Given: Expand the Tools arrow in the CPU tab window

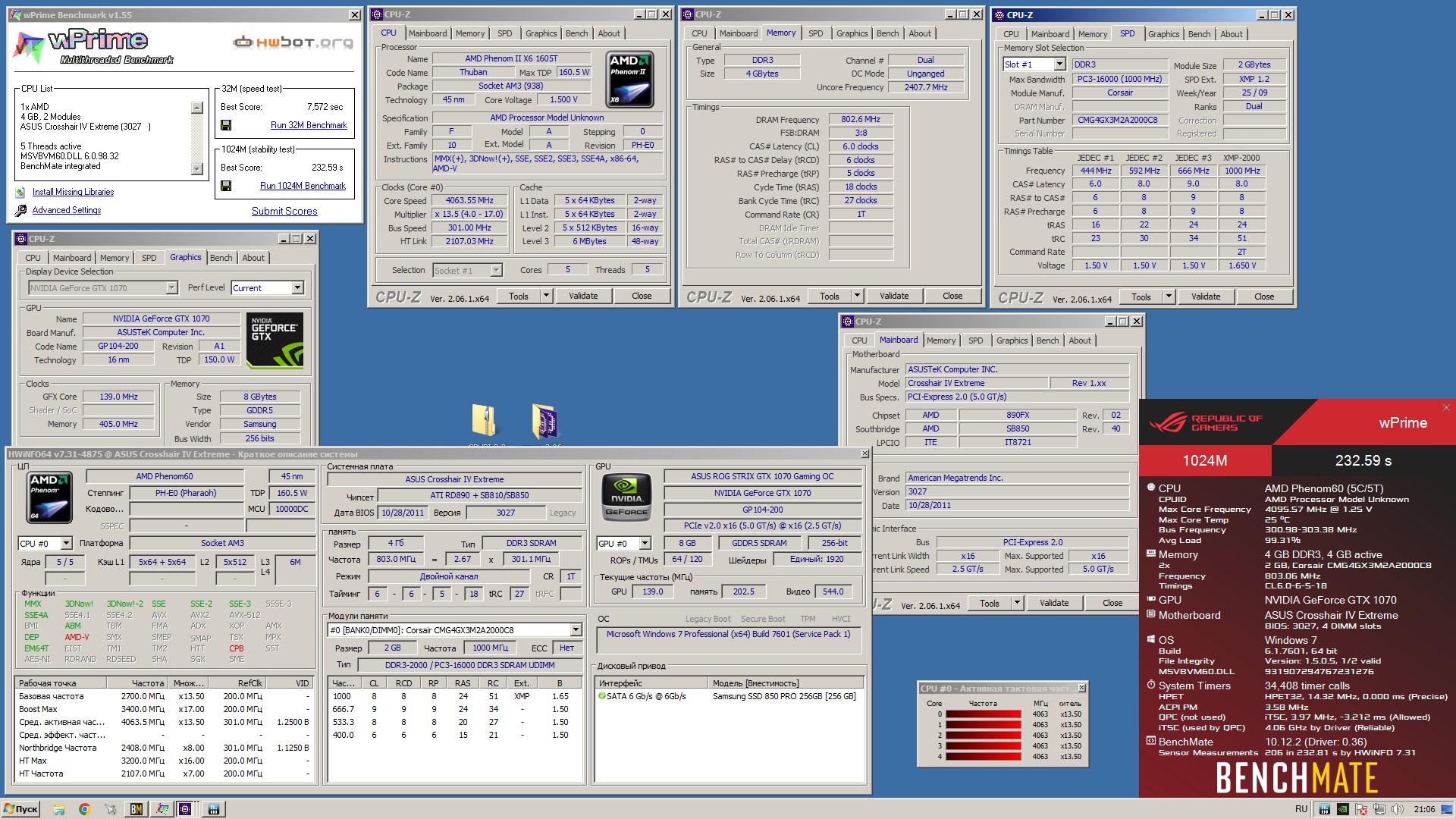Looking at the screenshot, I should 546,296.
